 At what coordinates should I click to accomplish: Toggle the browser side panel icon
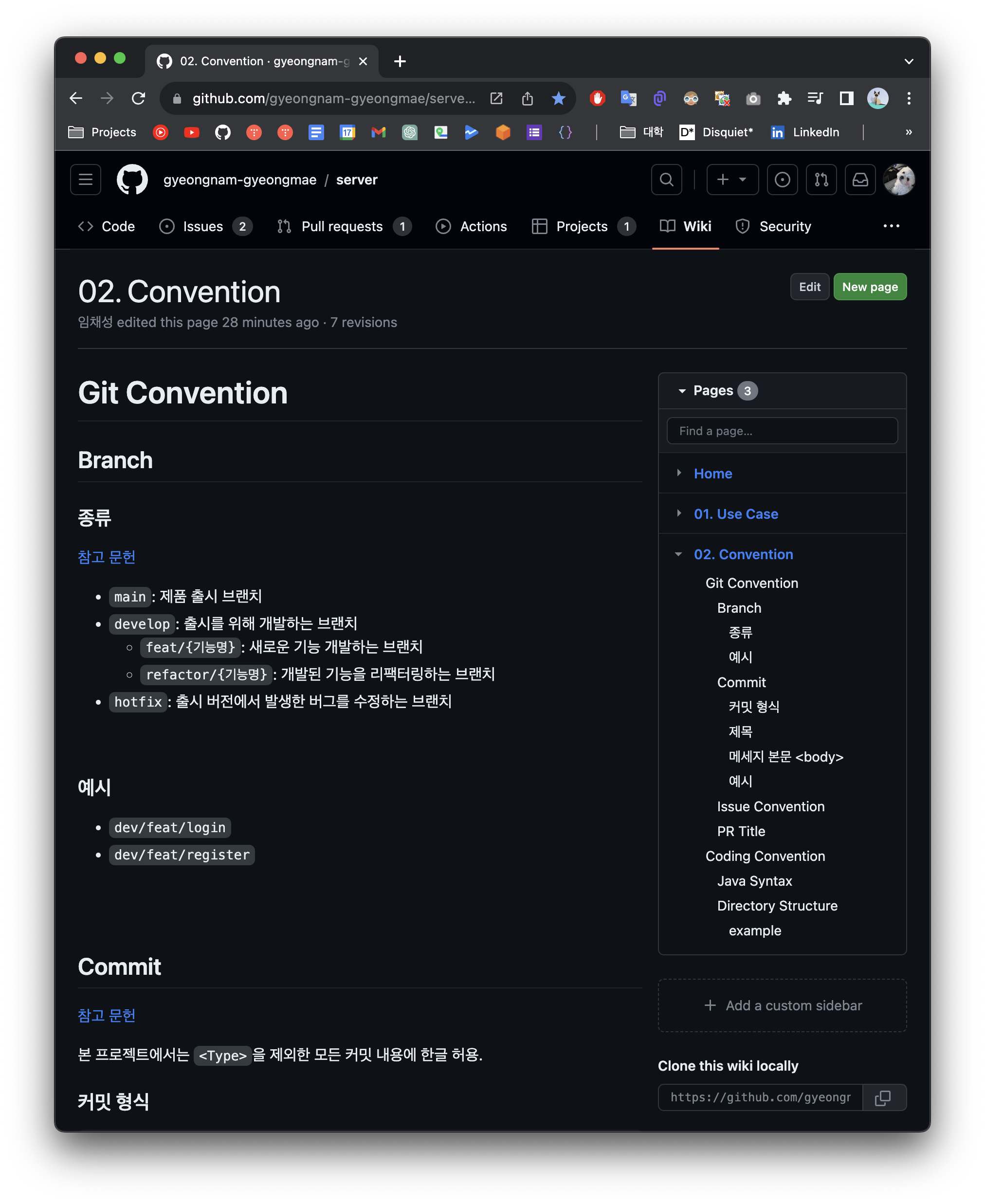click(846, 99)
